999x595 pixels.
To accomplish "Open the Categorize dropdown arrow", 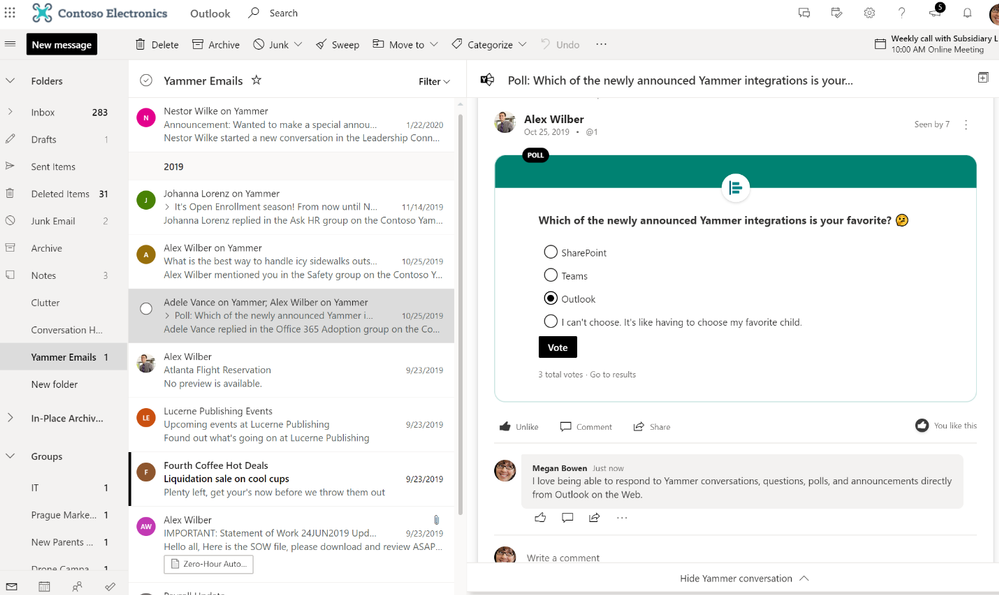I will click(522, 44).
